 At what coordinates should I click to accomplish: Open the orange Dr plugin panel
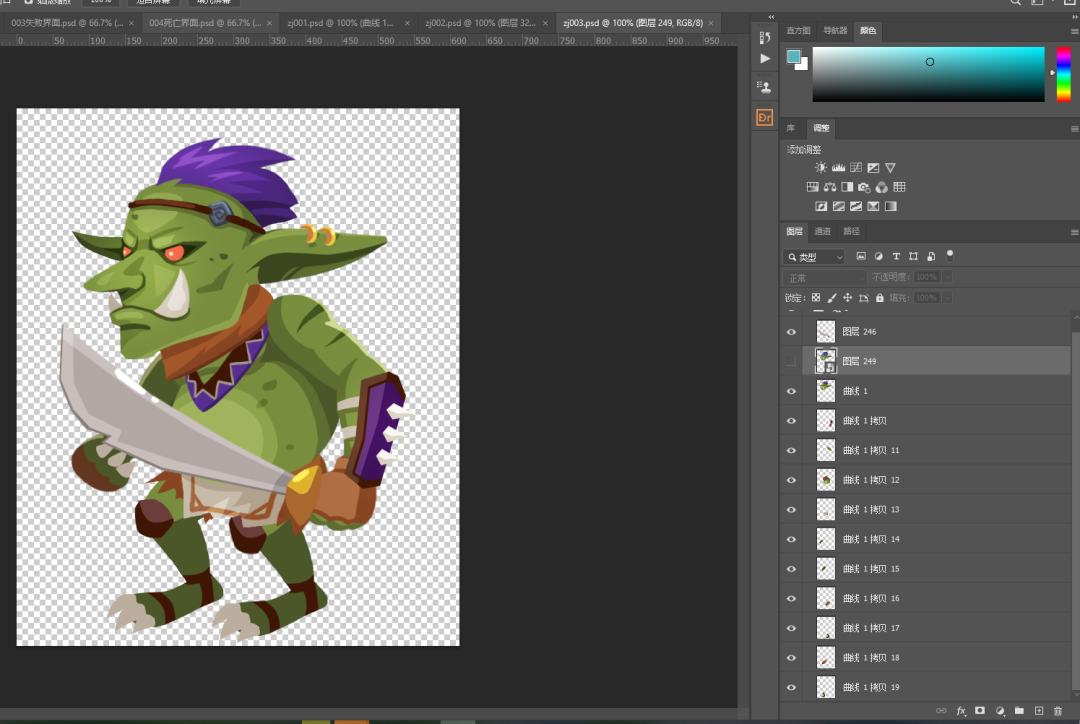(x=765, y=118)
